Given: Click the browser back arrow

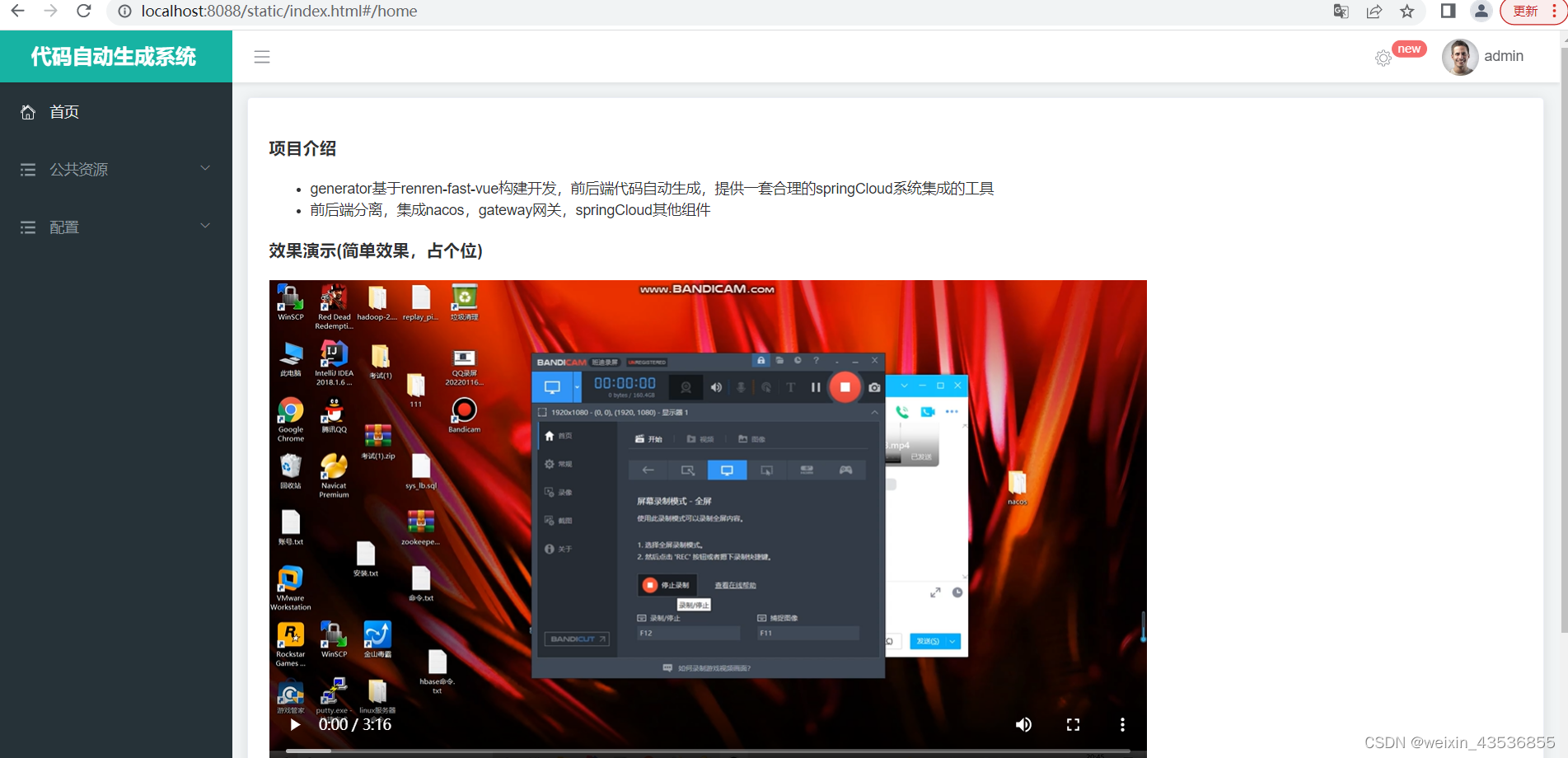Looking at the screenshot, I should [x=17, y=11].
